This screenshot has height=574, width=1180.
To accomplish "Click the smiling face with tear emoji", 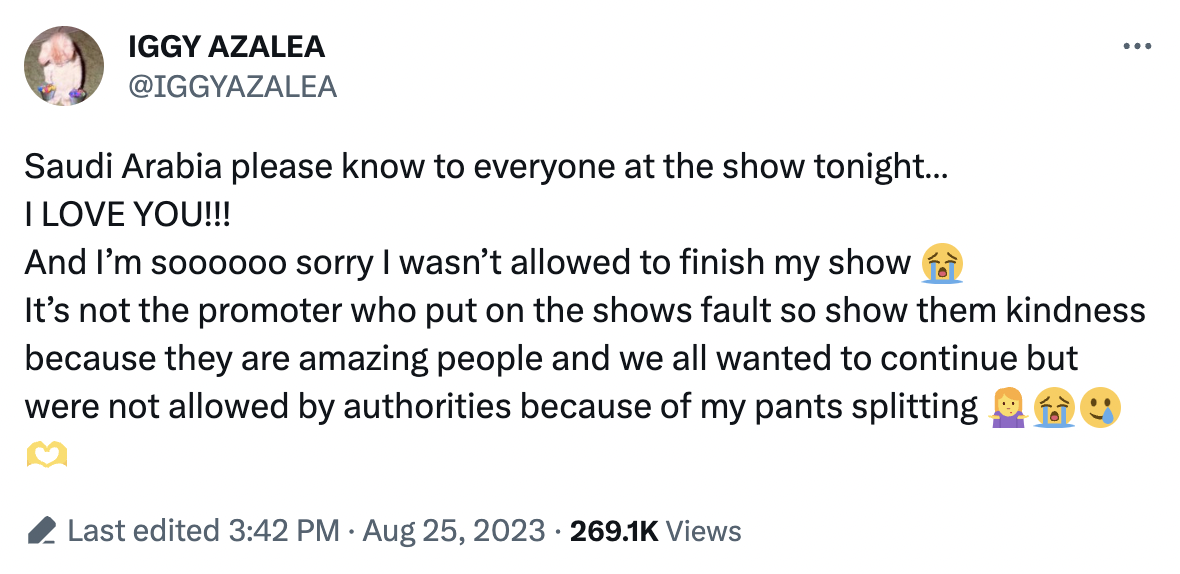I will (1099, 408).
